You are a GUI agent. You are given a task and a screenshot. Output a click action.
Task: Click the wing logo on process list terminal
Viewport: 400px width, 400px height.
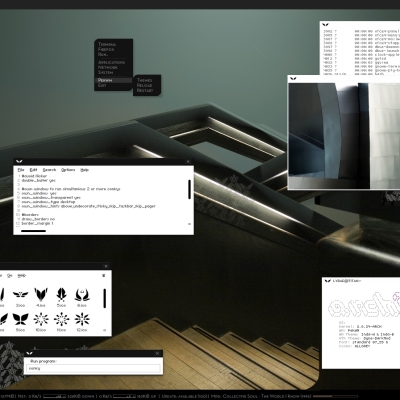(x=325, y=25)
